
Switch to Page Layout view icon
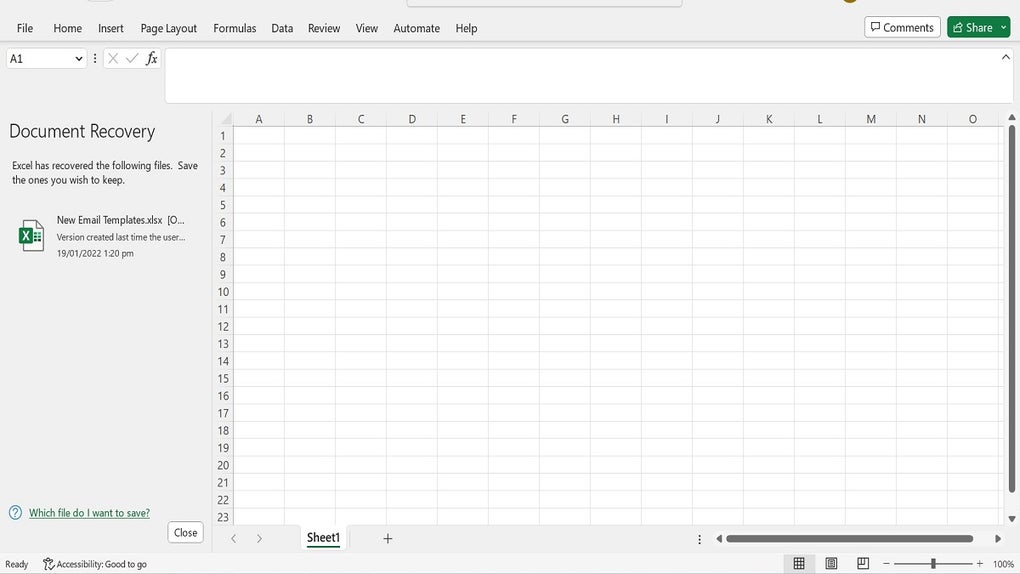point(831,564)
